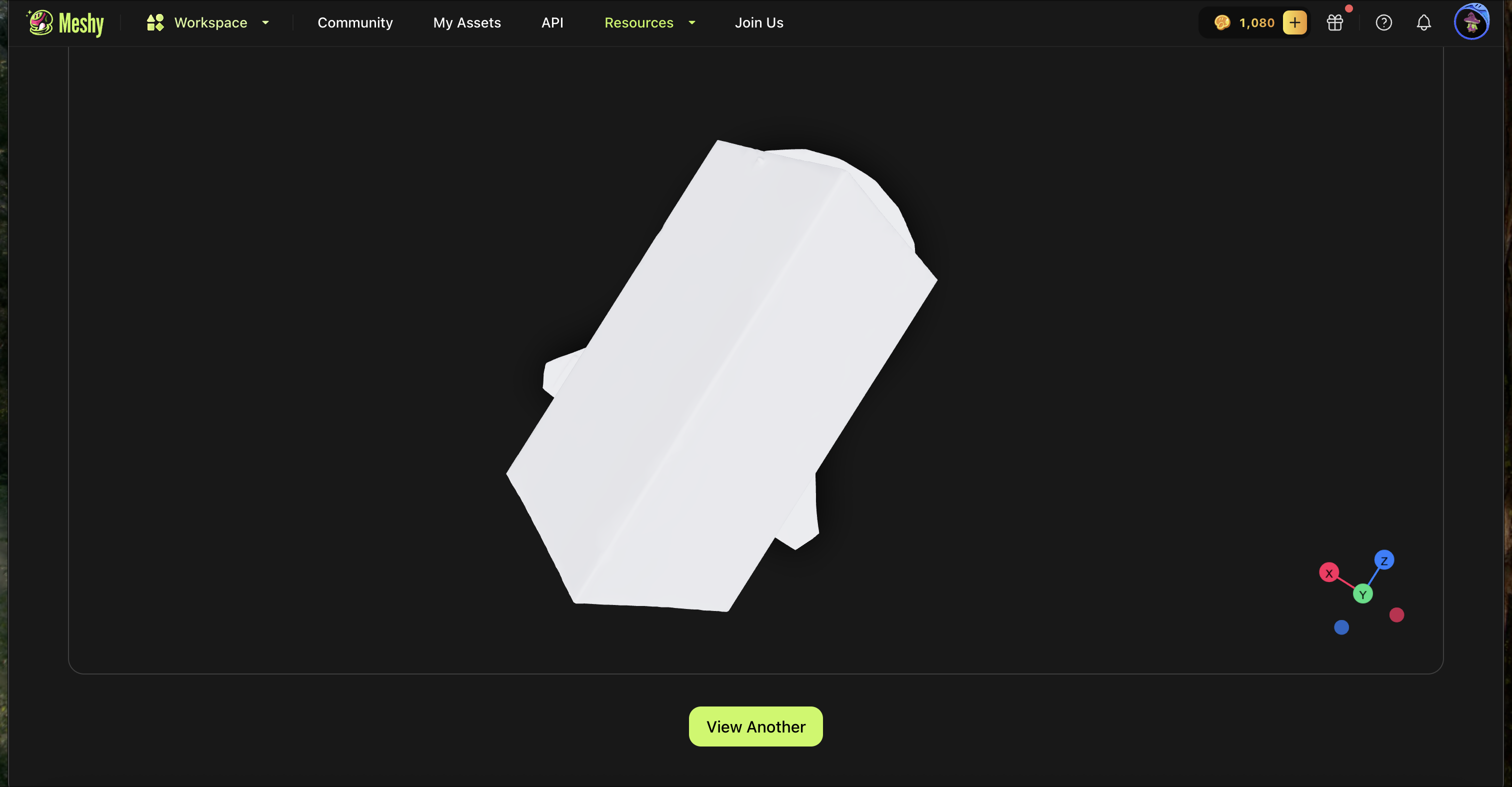Click the Meshy logo

click(x=65, y=23)
